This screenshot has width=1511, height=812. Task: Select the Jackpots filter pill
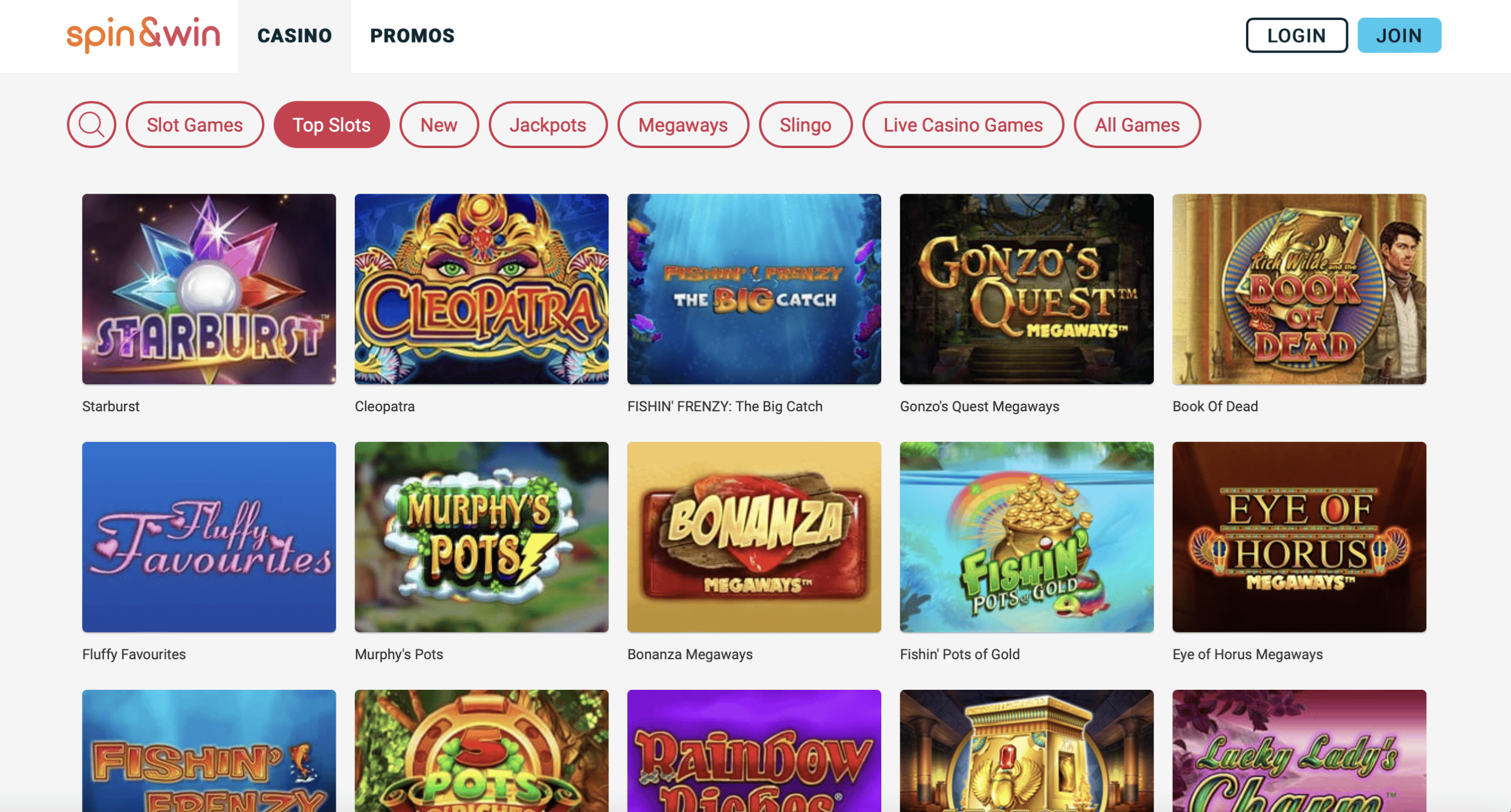click(548, 125)
